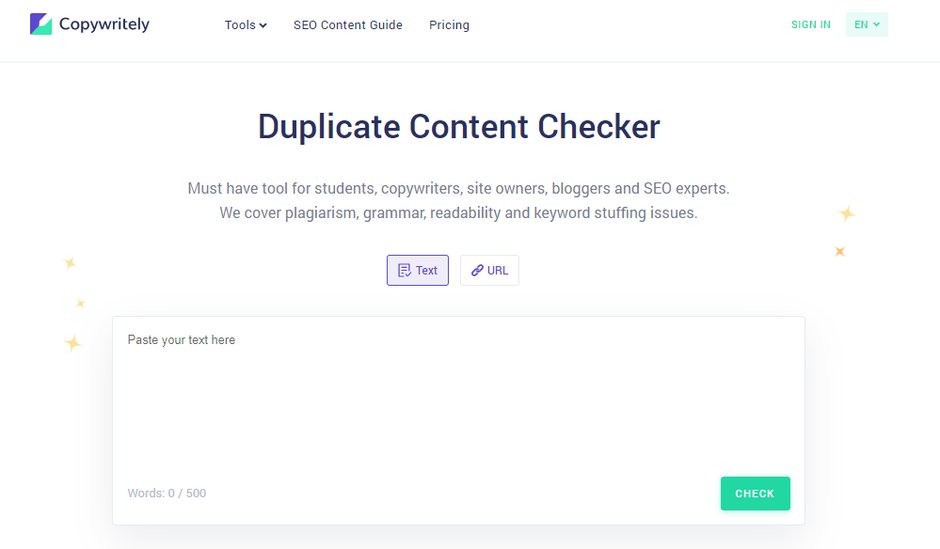Click the large star decoration near top right
940x549 pixels.
[x=846, y=213]
